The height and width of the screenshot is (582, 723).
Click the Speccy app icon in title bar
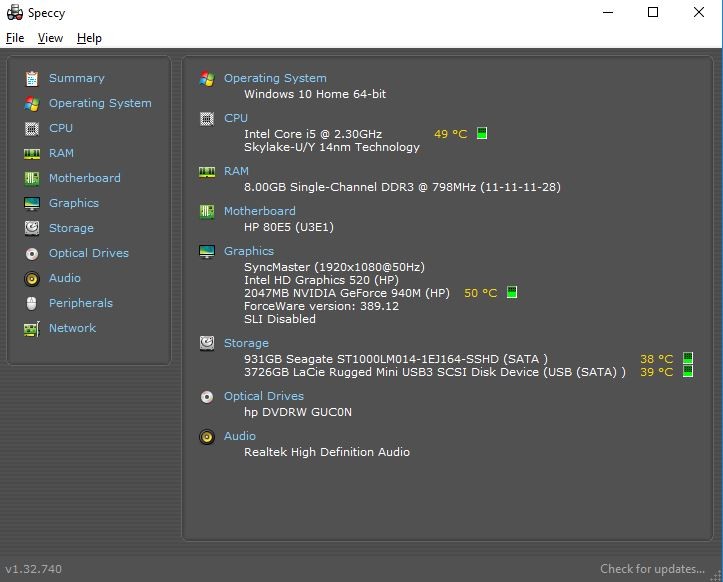pyautogui.click(x=14, y=13)
